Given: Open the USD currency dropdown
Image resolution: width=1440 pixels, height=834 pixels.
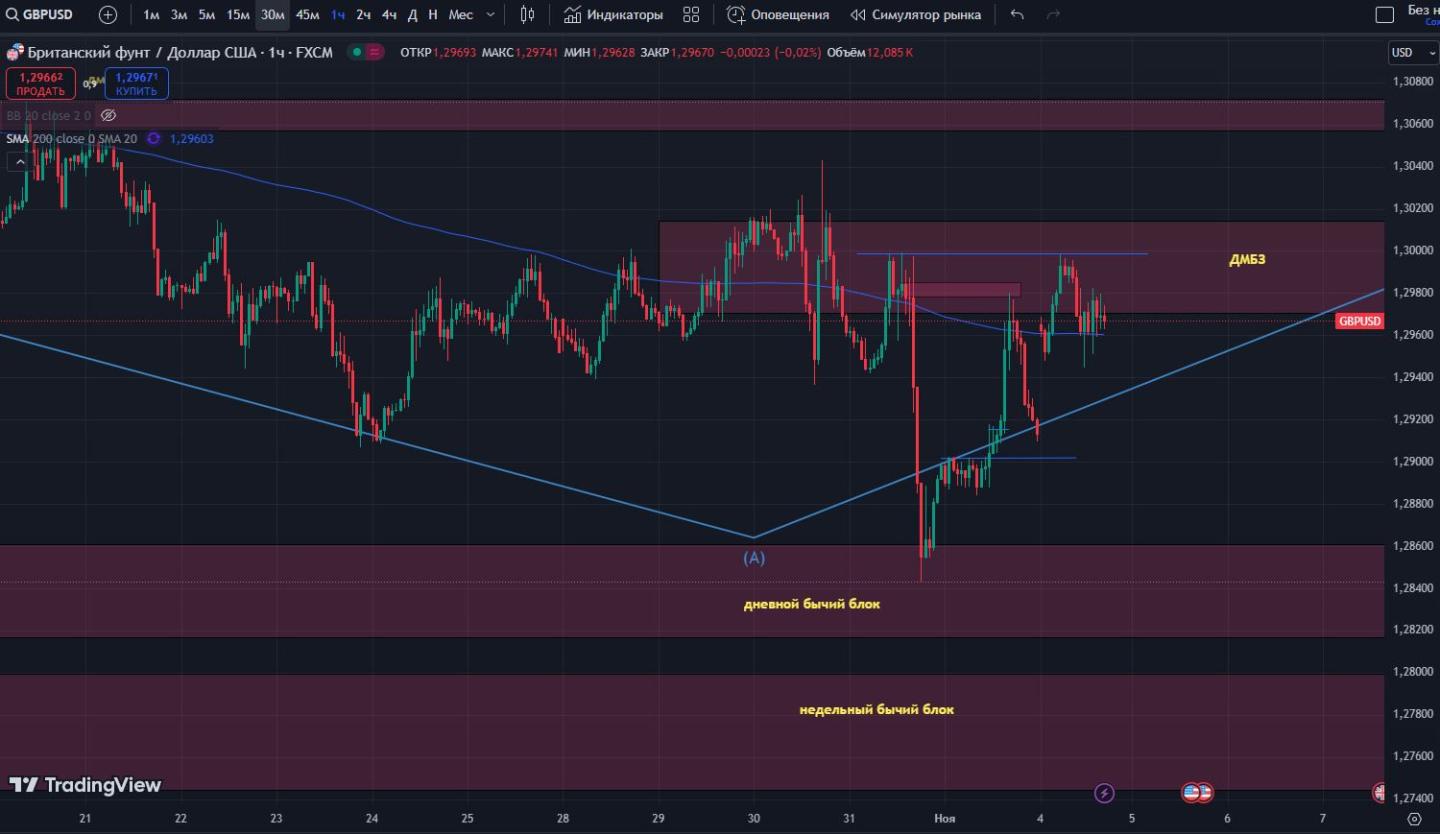Looking at the screenshot, I should (1412, 52).
